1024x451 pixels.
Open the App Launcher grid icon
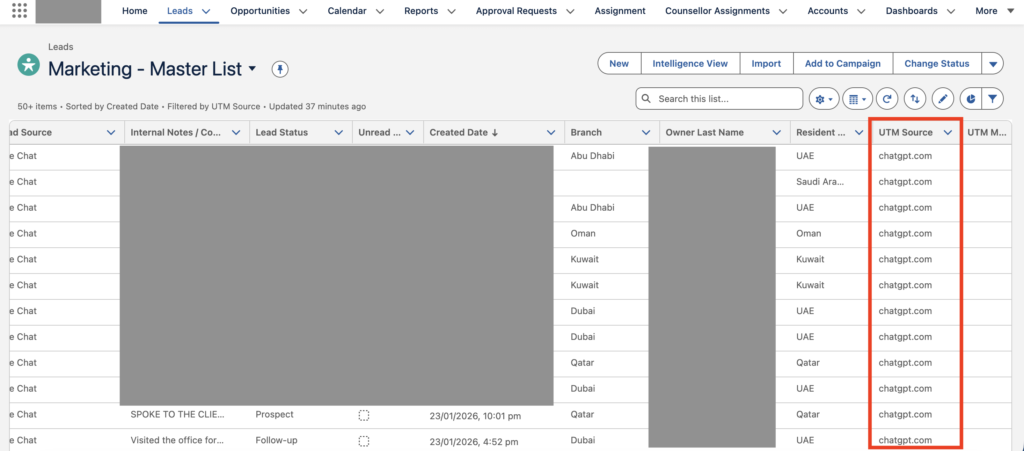point(19,11)
